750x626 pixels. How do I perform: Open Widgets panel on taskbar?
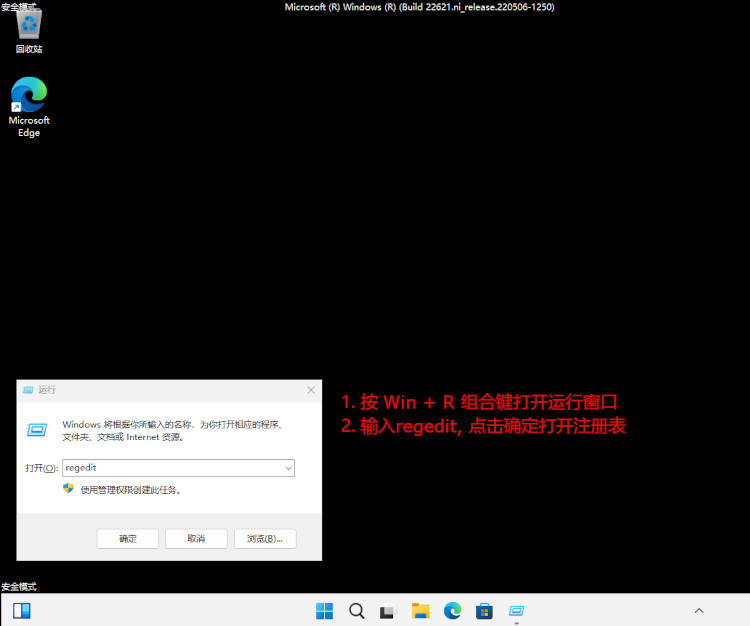coord(22,611)
